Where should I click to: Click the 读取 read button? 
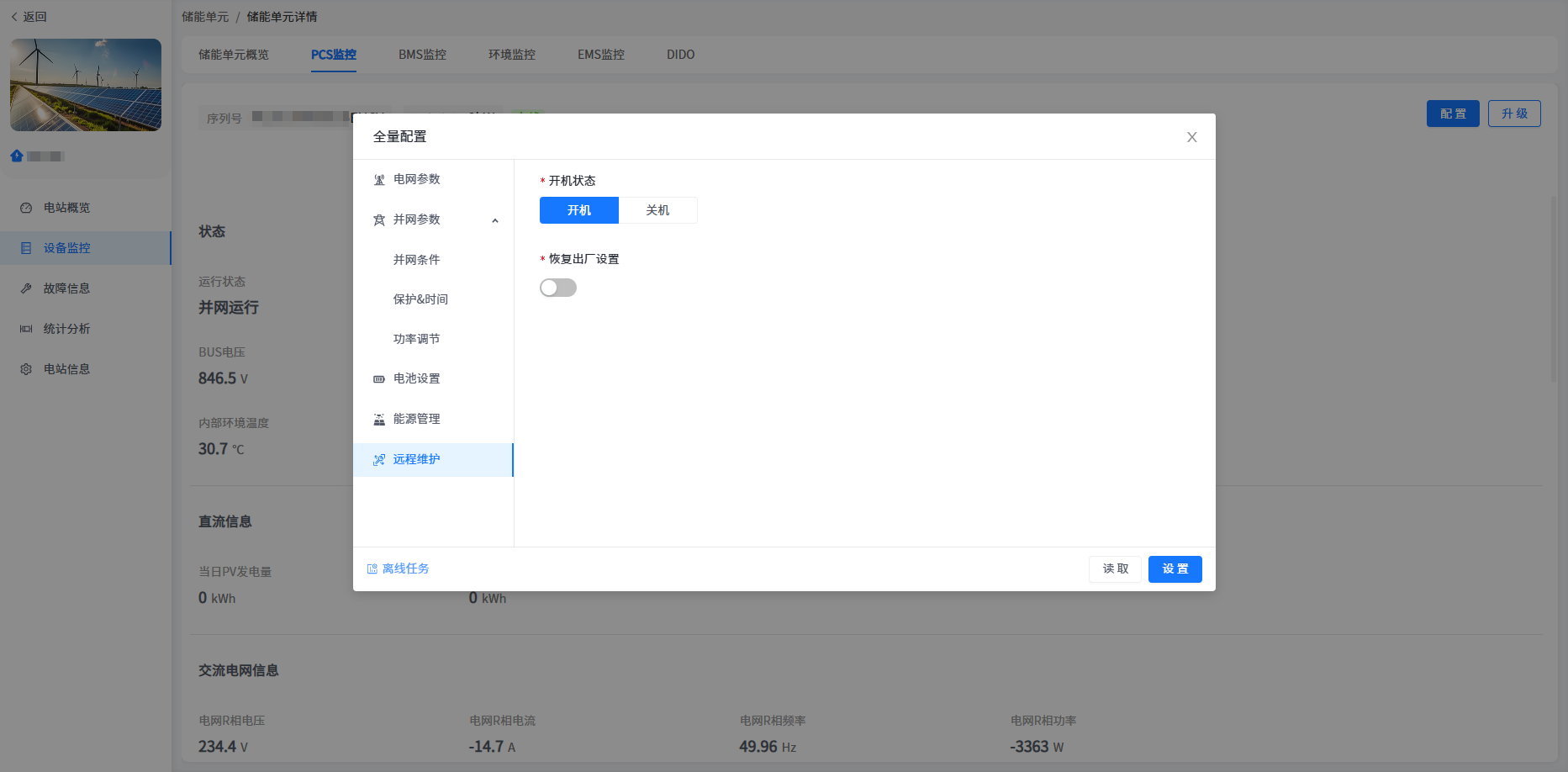click(x=1115, y=569)
